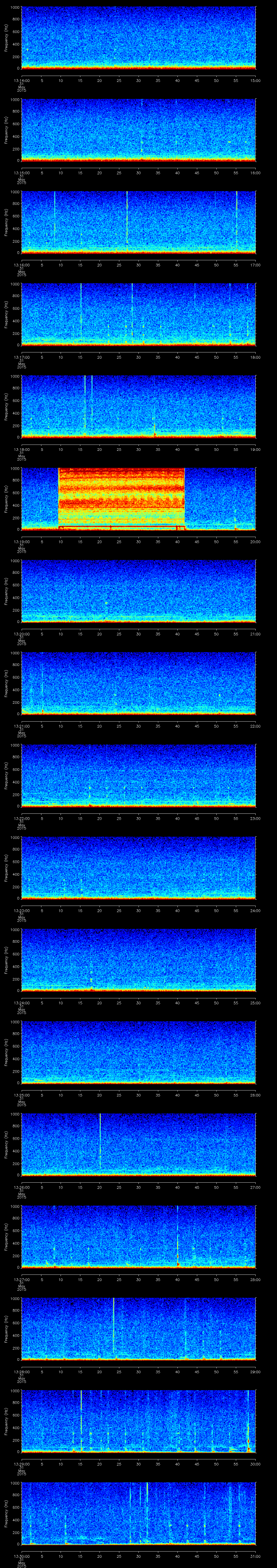This screenshot has height=1568, width=277.
Task: Select the spectrogram panel starting at 13:20:00
Action: point(138,591)
